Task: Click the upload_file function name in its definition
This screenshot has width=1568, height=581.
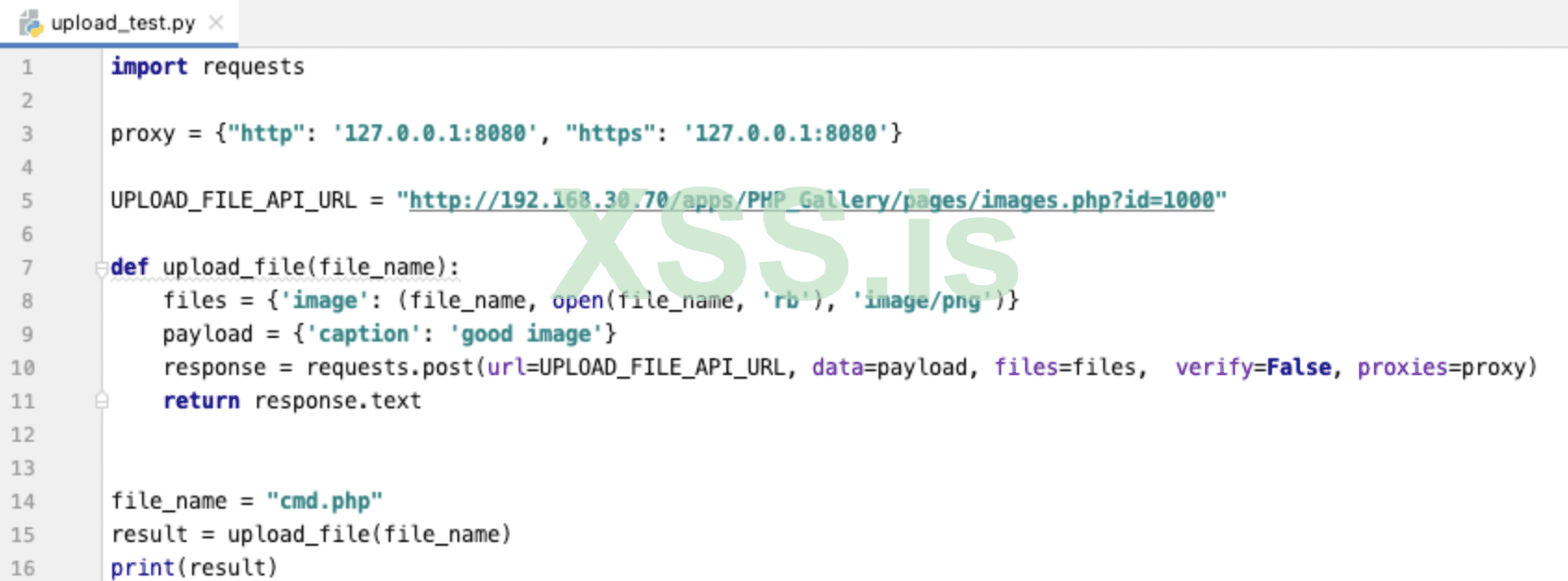Action: click(x=234, y=267)
